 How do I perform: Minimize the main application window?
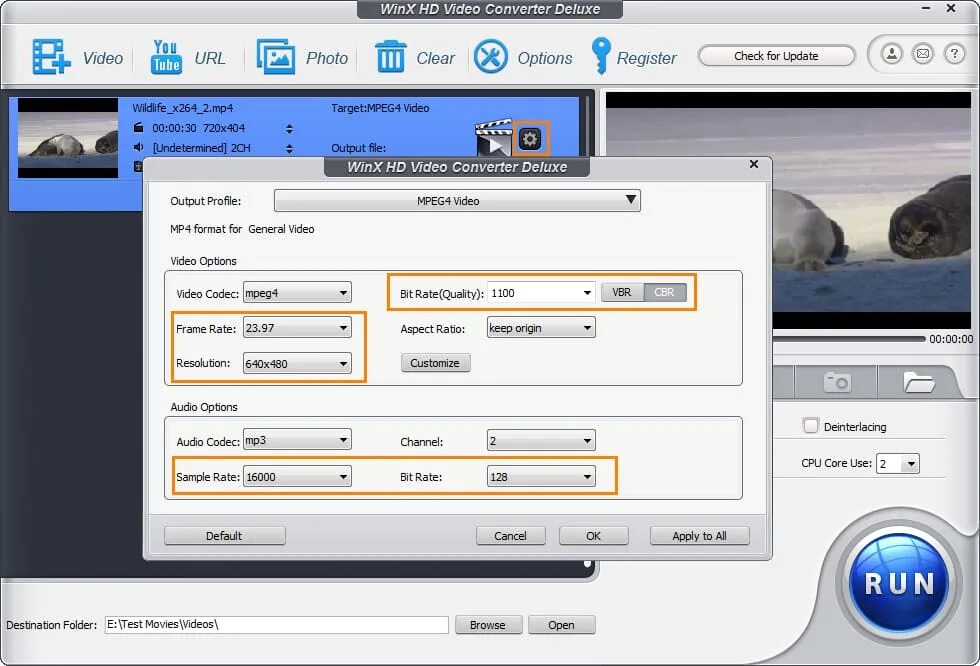tap(926, 8)
